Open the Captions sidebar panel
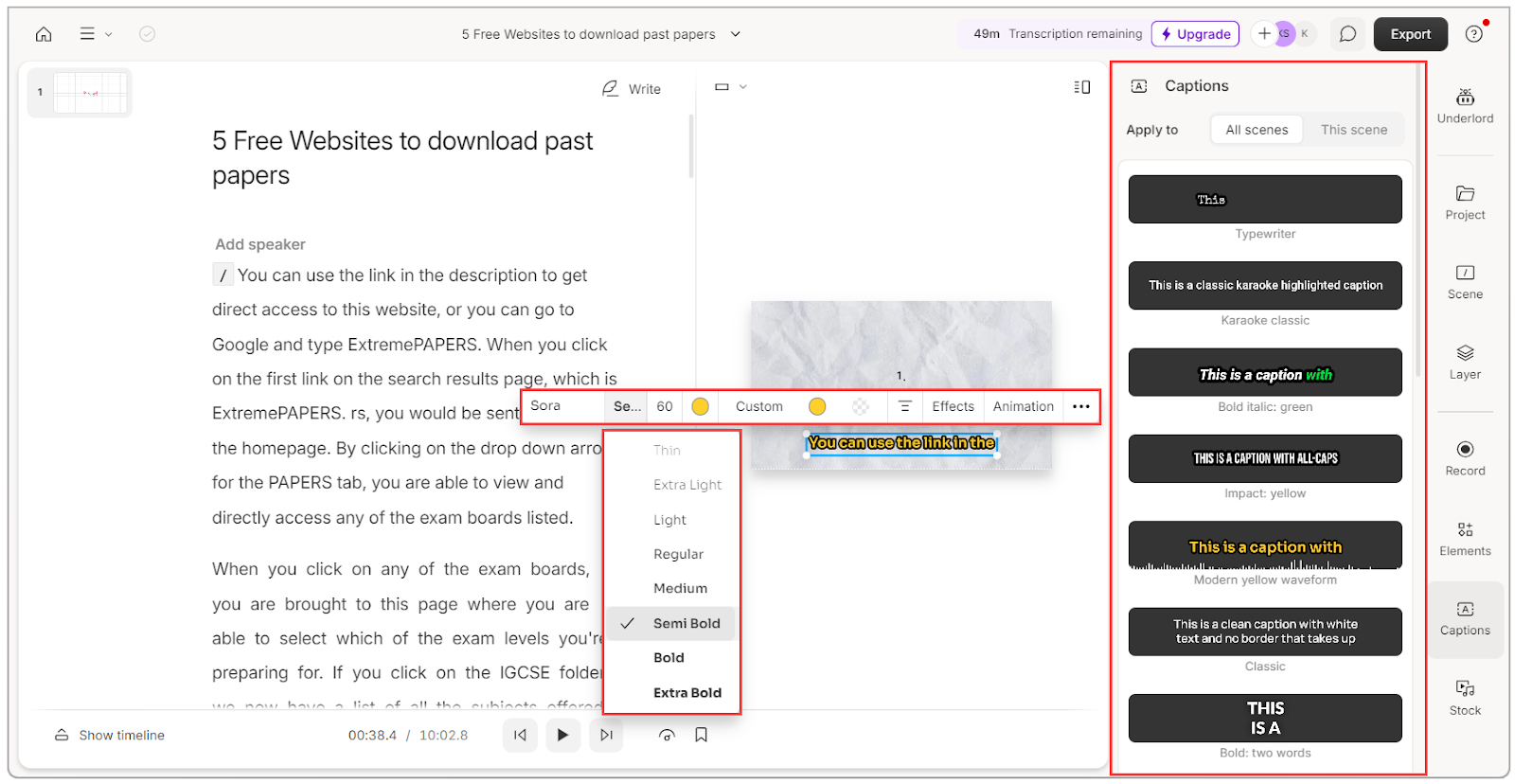This screenshot has width=1515, height=784. click(x=1465, y=619)
